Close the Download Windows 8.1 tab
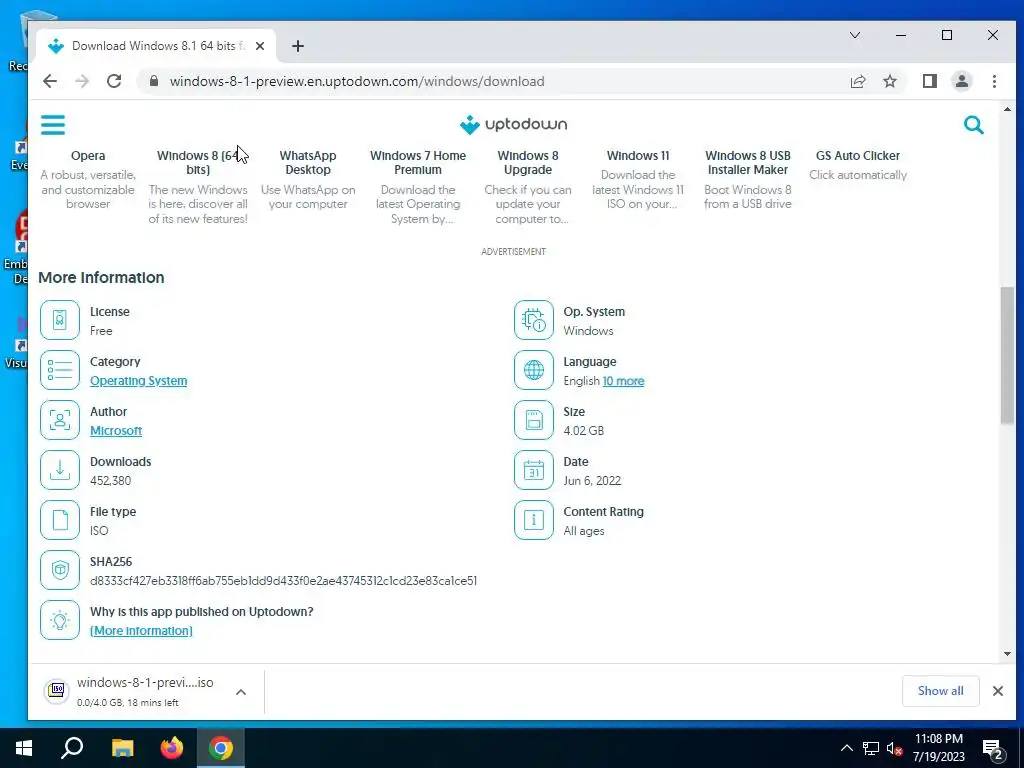Viewport: 1024px width, 768px height. [260, 46]
